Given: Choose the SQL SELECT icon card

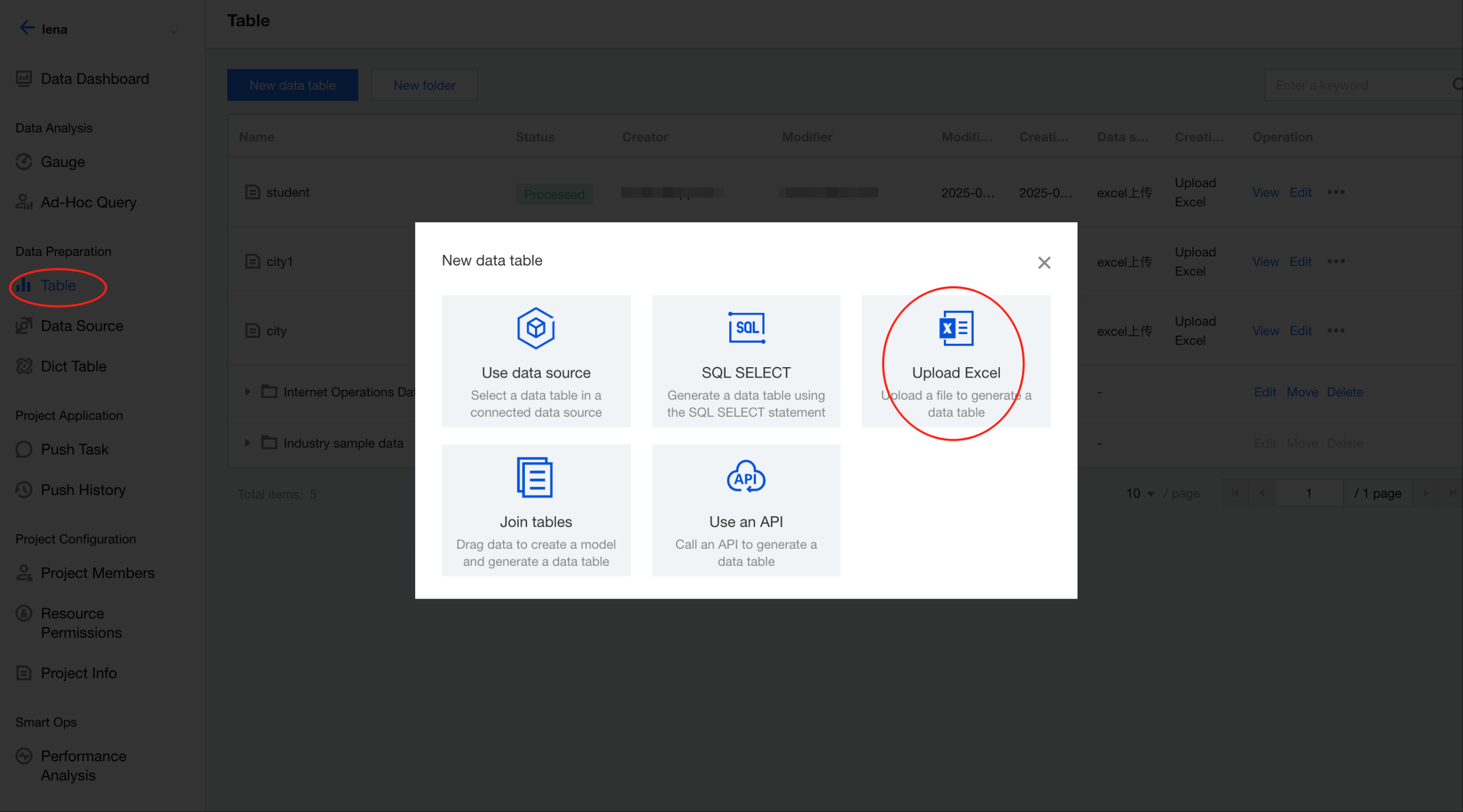Looking at the screenshot, I should [x=746, y=328].
